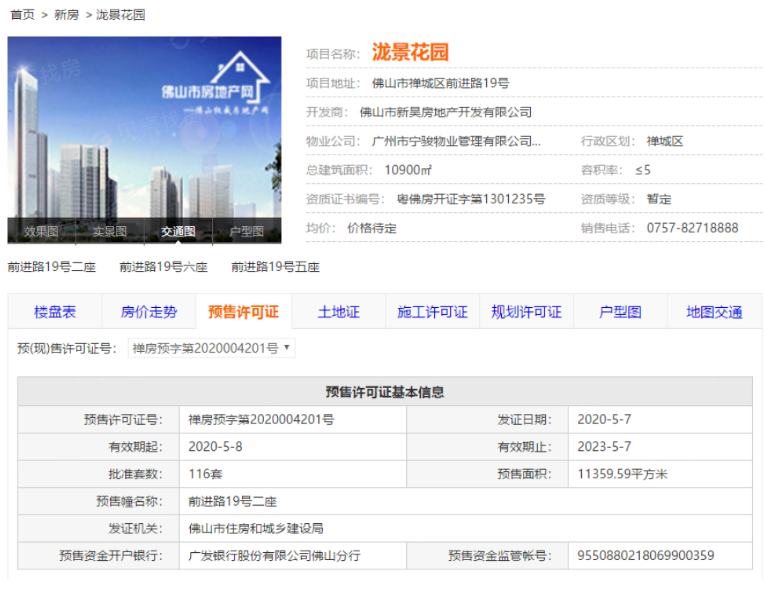Open the 首页 breadcrumb link
766x594 pixels.
point(22,15)
